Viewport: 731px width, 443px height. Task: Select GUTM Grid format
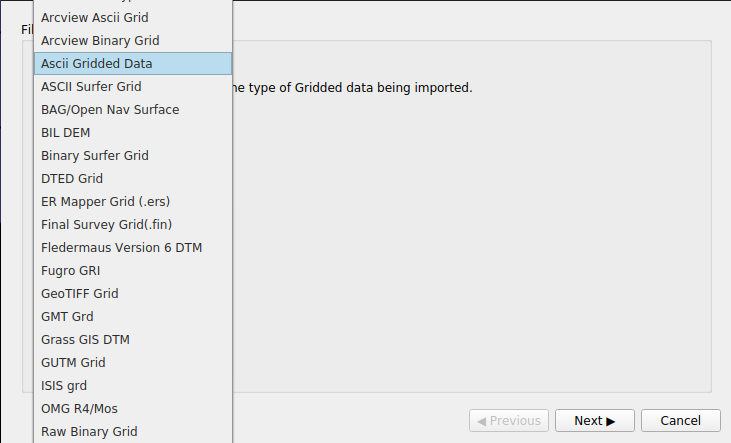coord(73,362)
